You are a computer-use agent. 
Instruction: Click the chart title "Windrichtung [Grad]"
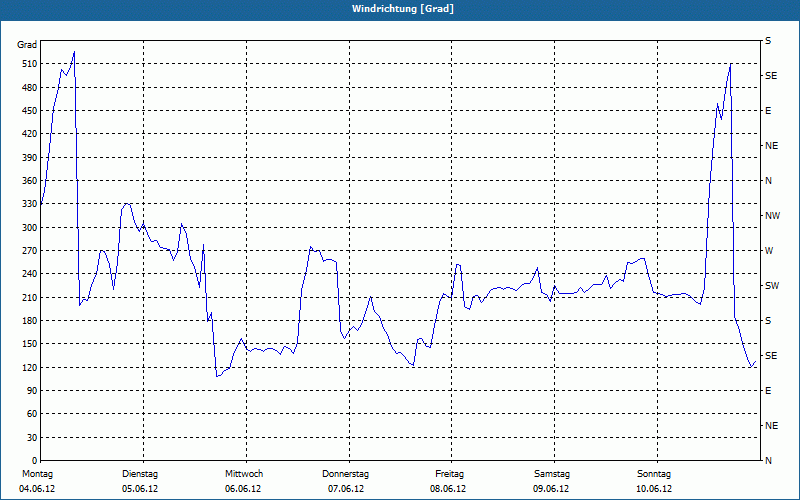point(403,9)
